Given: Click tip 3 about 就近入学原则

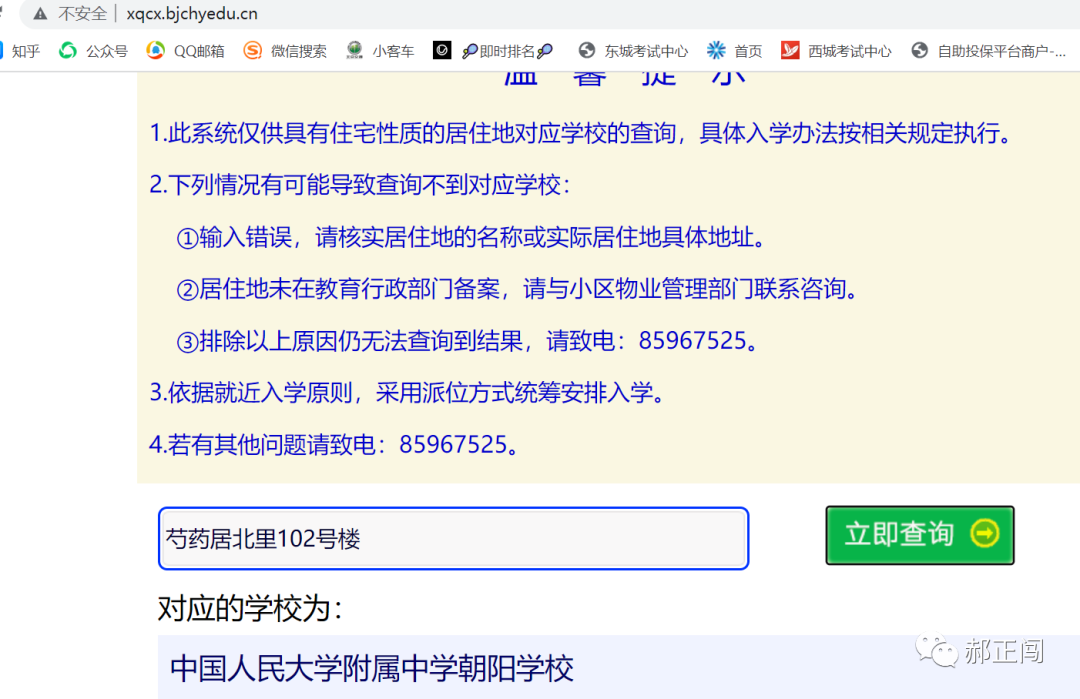Looking at the screenshot, I should [x=408, y=393].
